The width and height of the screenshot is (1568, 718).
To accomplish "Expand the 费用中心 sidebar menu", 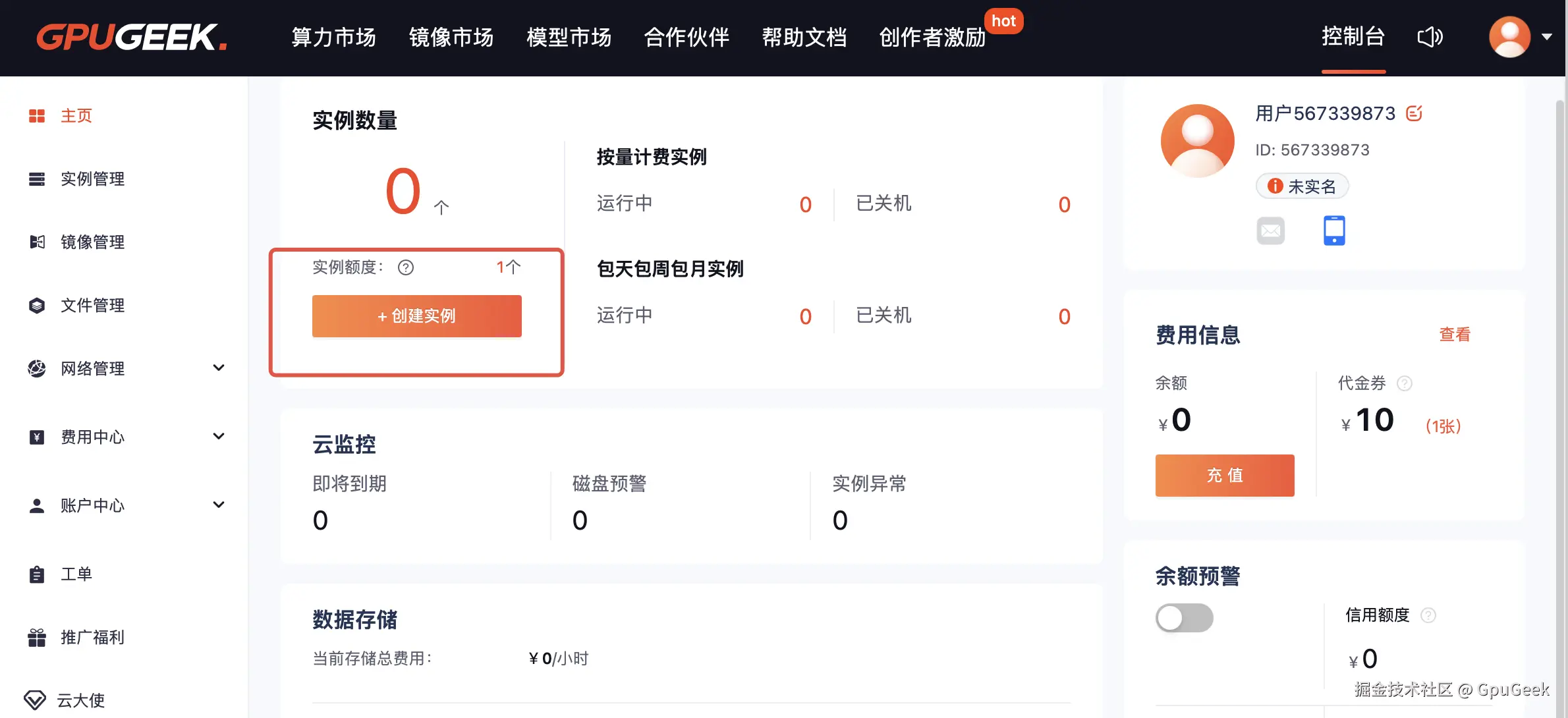I will point(219,436).
